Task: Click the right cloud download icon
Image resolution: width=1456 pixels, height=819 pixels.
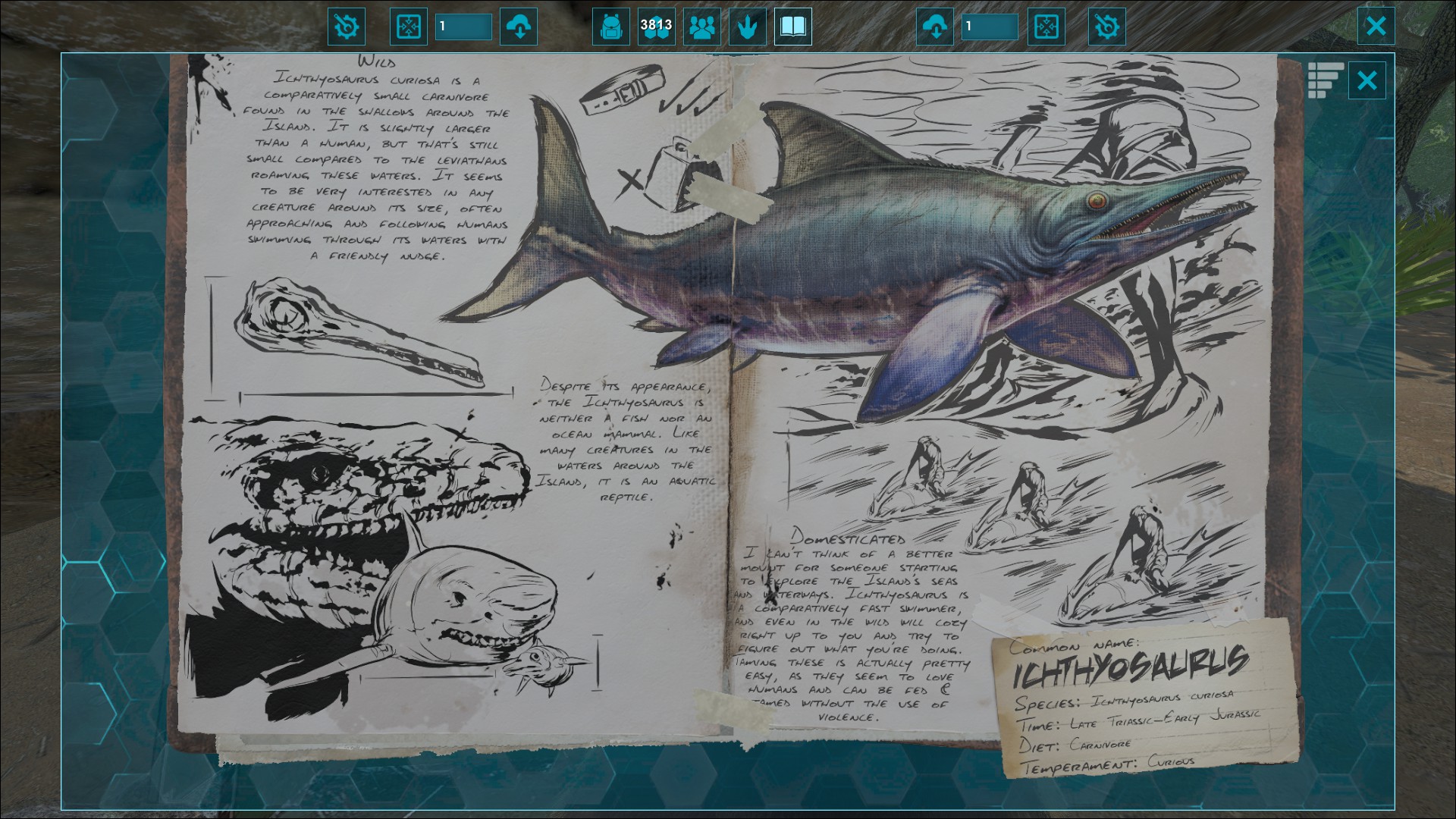Action: pyautogui.click(x=935, y=27)
